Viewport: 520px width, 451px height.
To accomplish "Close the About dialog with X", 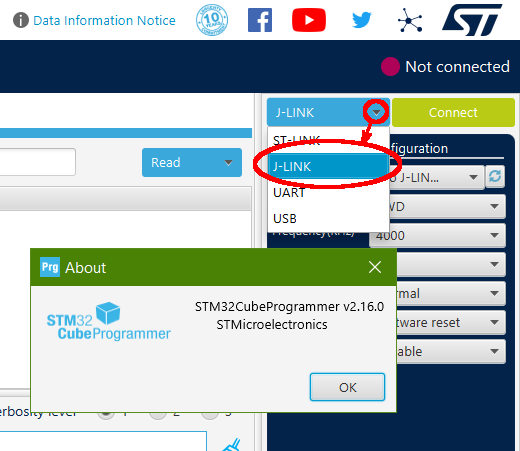I will pyautogui.click(x=375, y=267).
